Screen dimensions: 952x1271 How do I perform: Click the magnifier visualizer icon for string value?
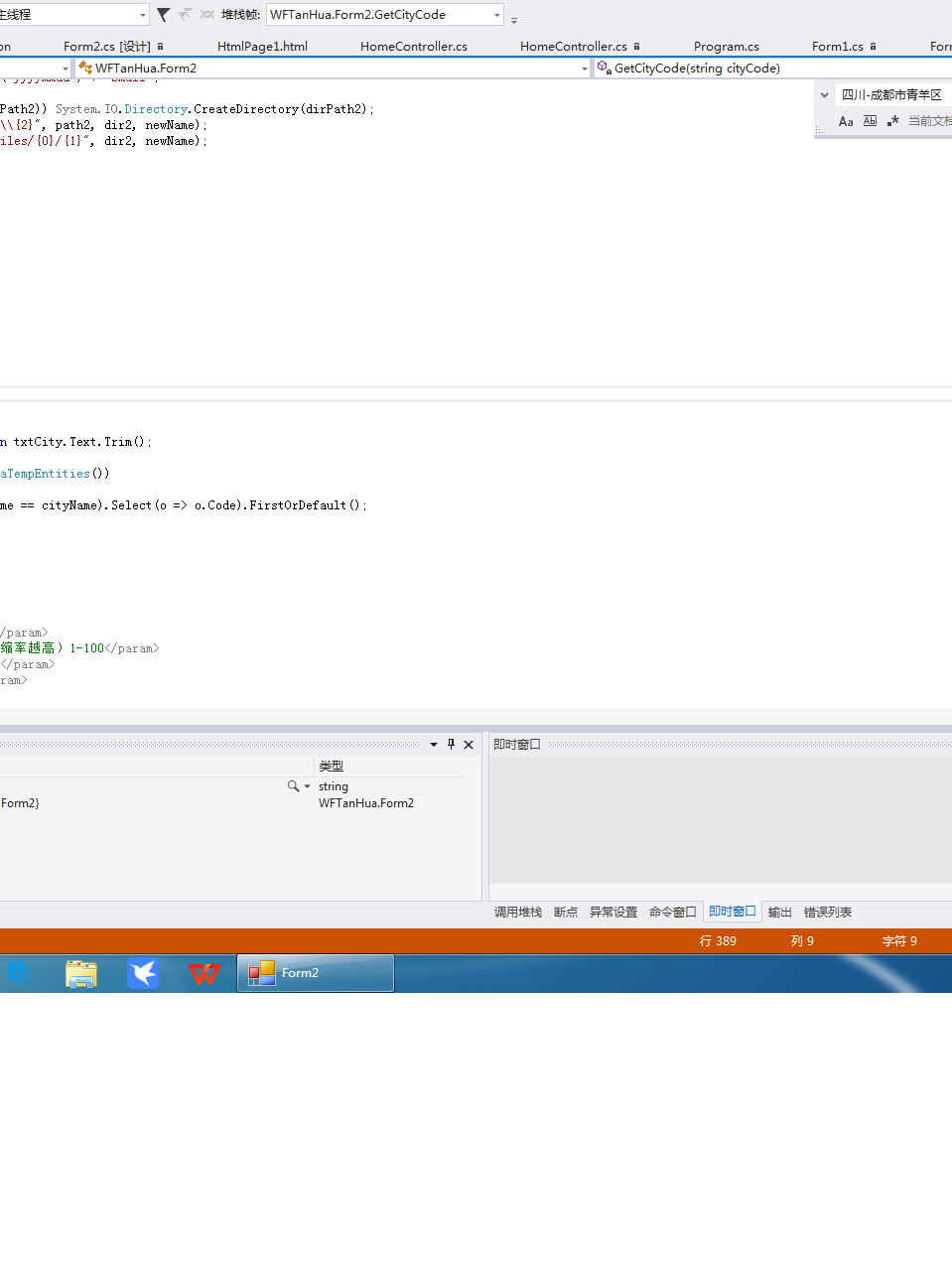tap(293, 786)
